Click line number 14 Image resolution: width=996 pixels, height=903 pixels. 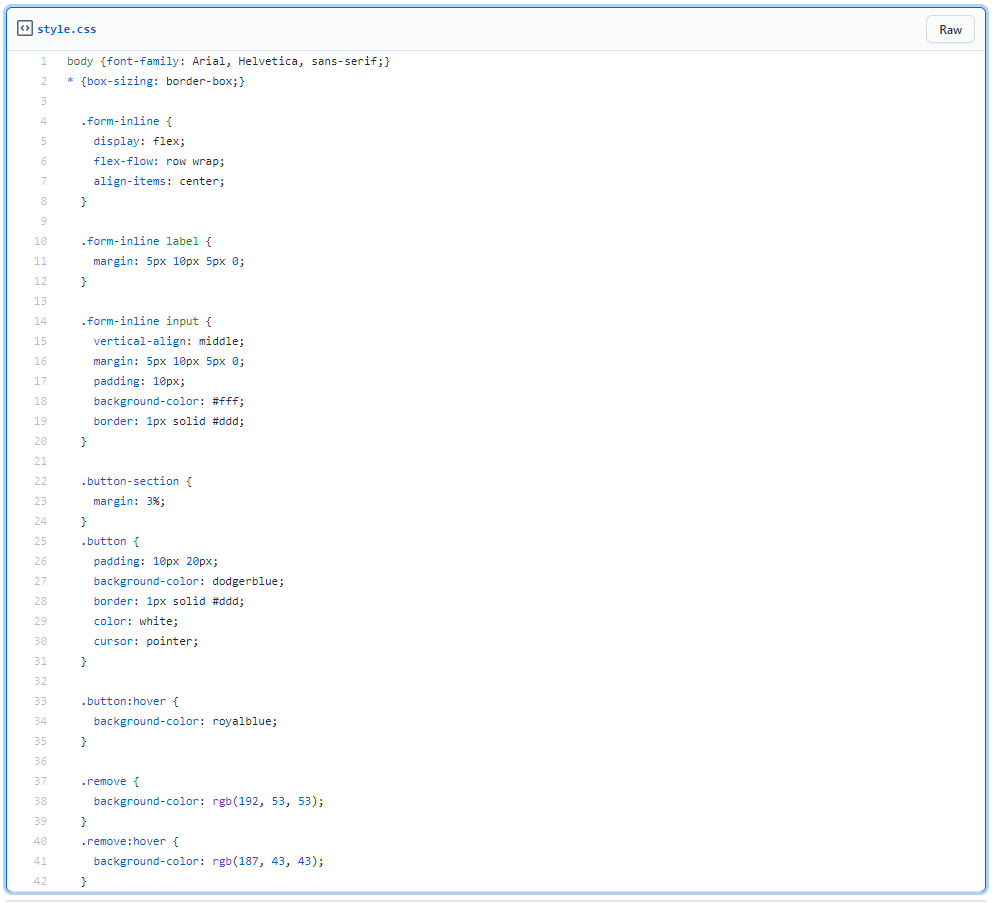click(40, 321)
